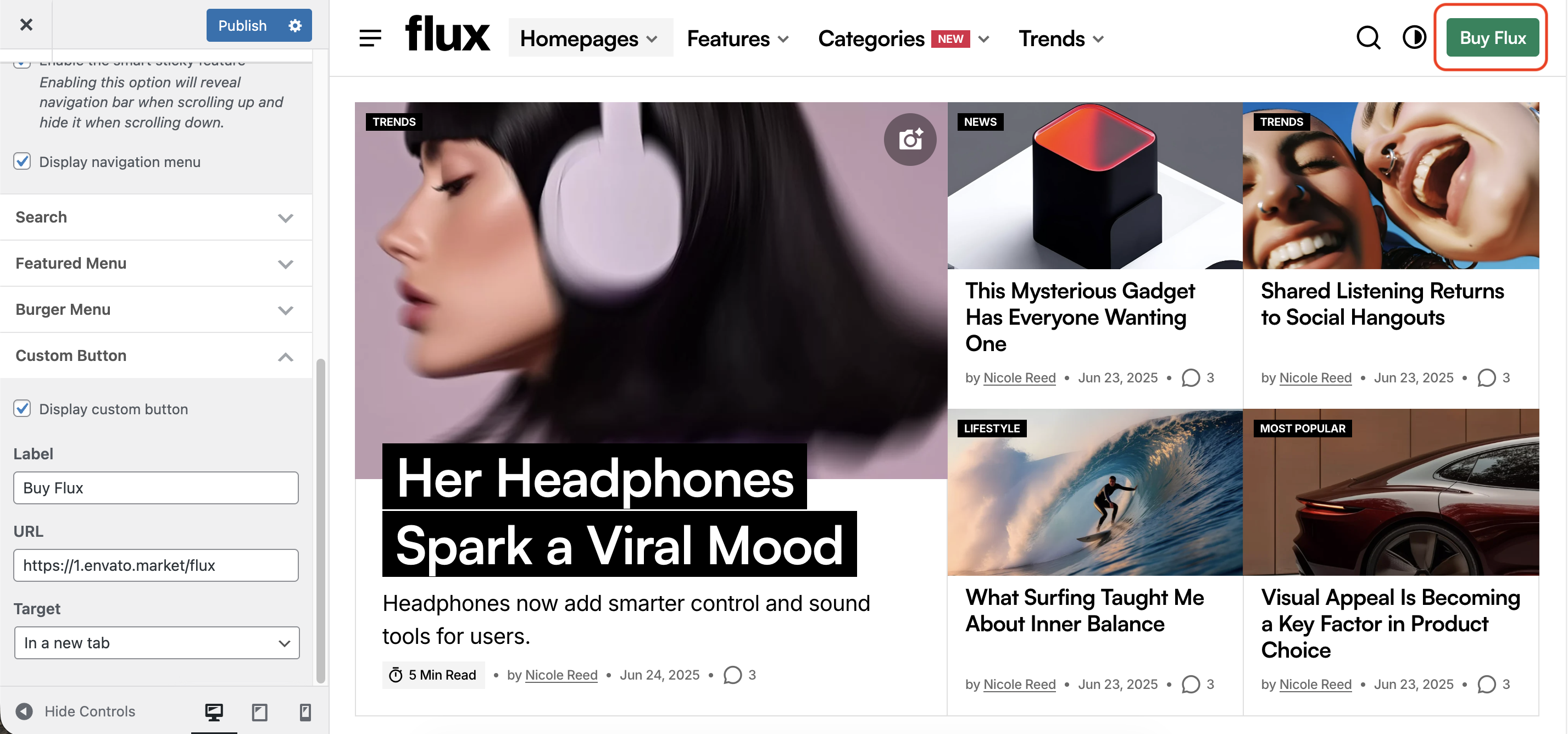Expand the Featured Menu section

click(x=156, y=264)
